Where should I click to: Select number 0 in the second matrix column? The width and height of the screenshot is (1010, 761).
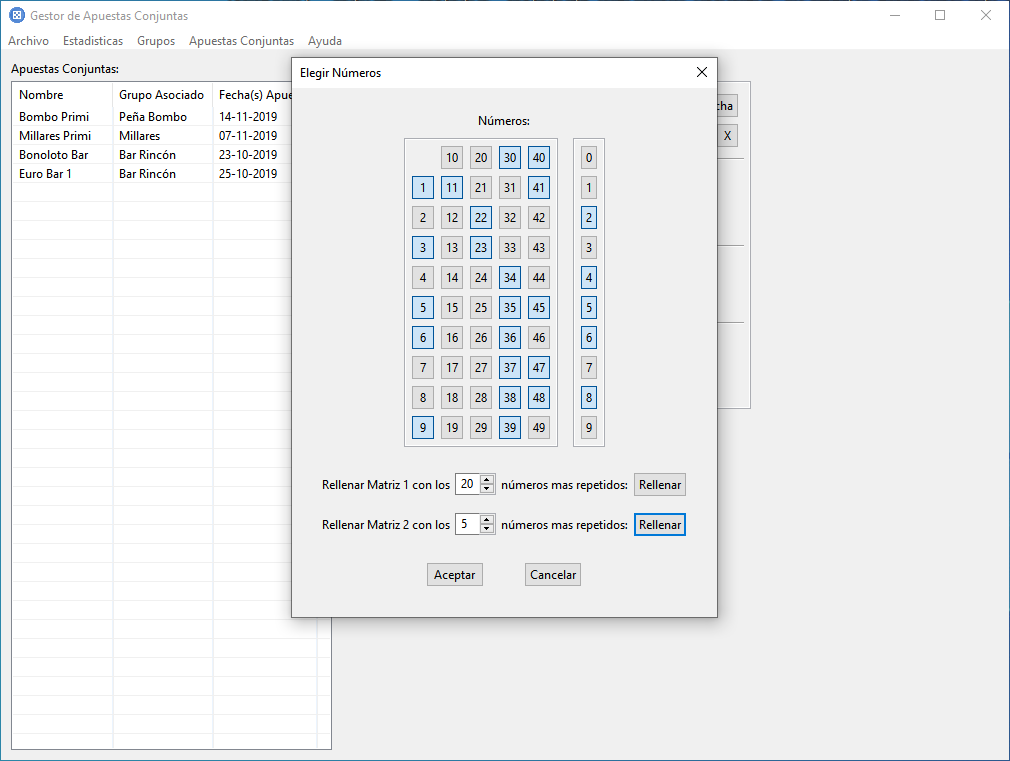point(589,158)
